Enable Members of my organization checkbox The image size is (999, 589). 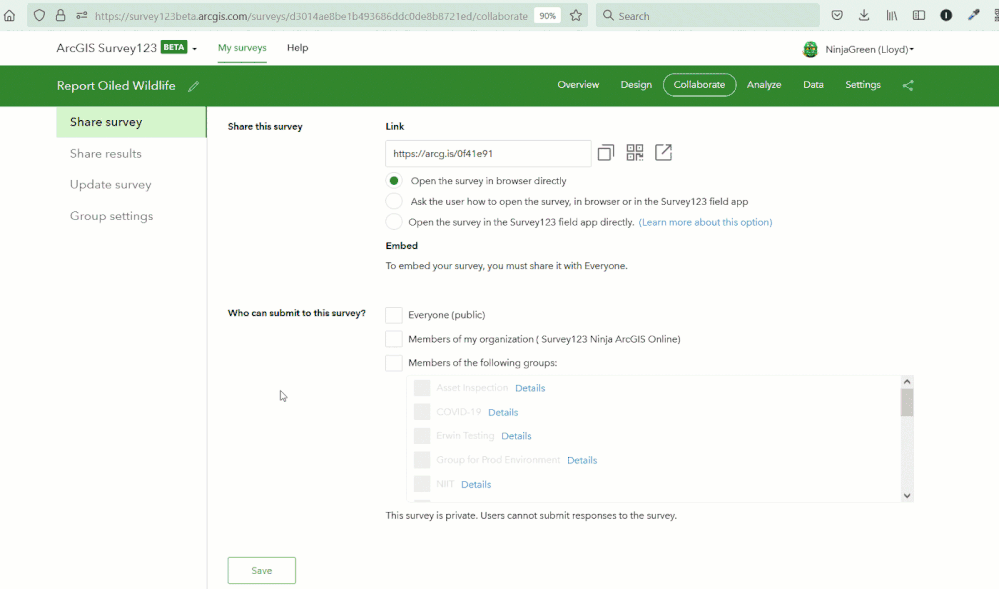point(394,339)
